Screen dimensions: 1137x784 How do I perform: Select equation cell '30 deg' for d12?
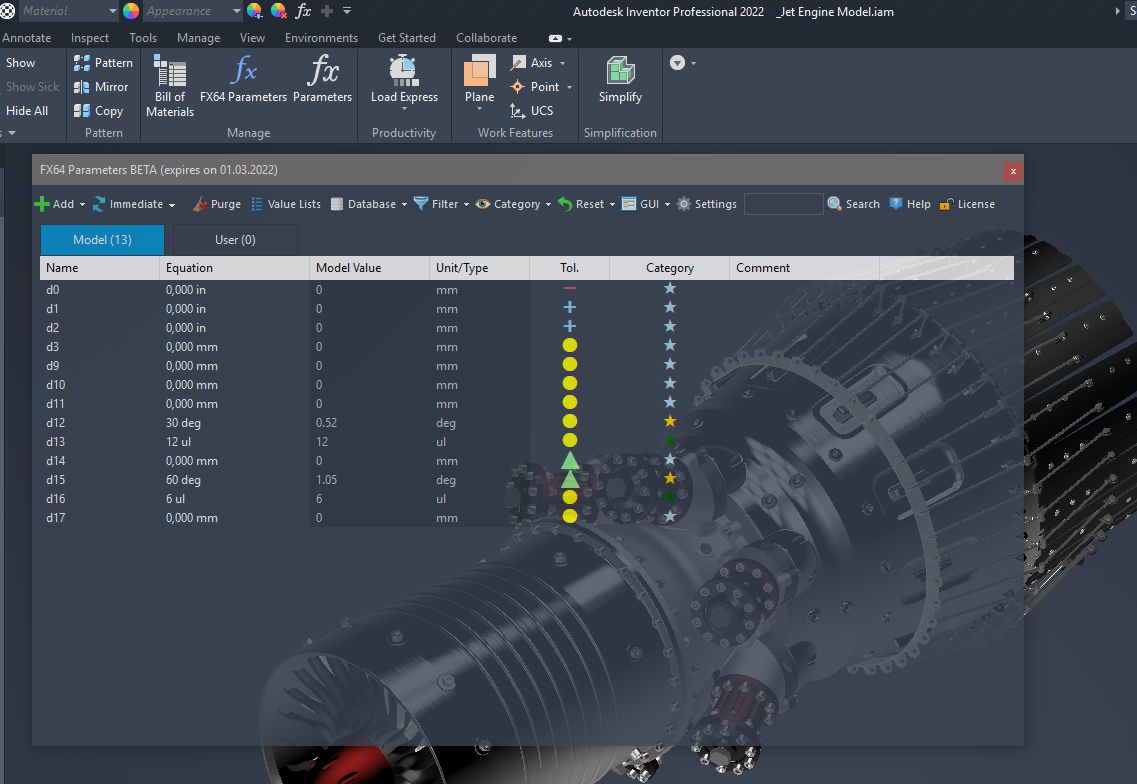(x=183, y=423)
